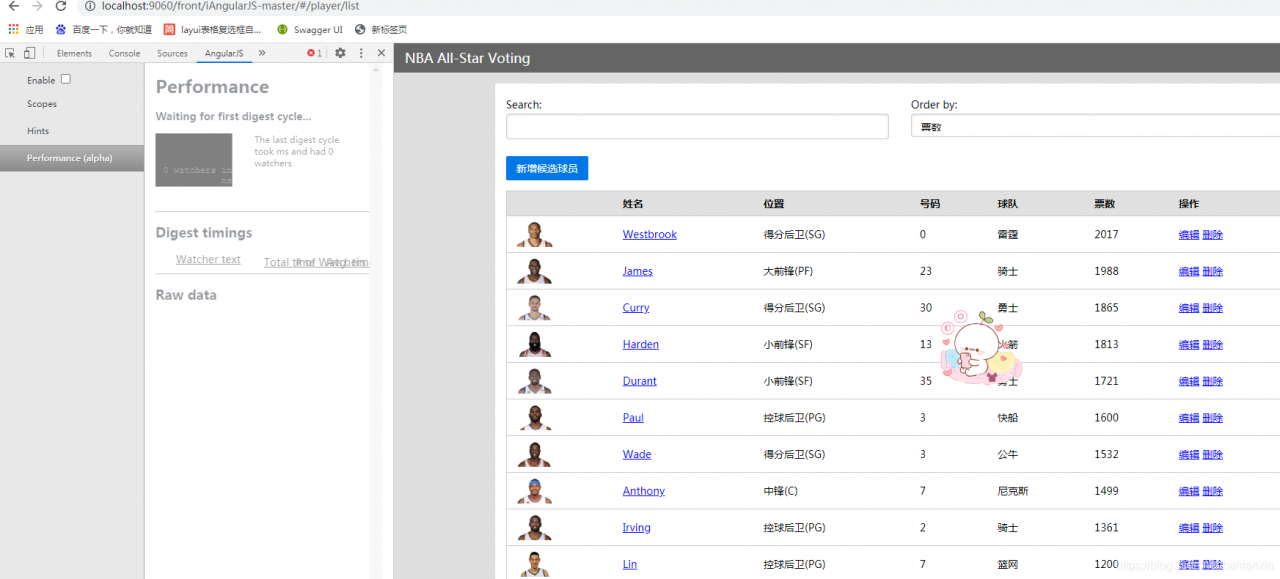Click the NBA All-Star Voting title

coord(467,58)
